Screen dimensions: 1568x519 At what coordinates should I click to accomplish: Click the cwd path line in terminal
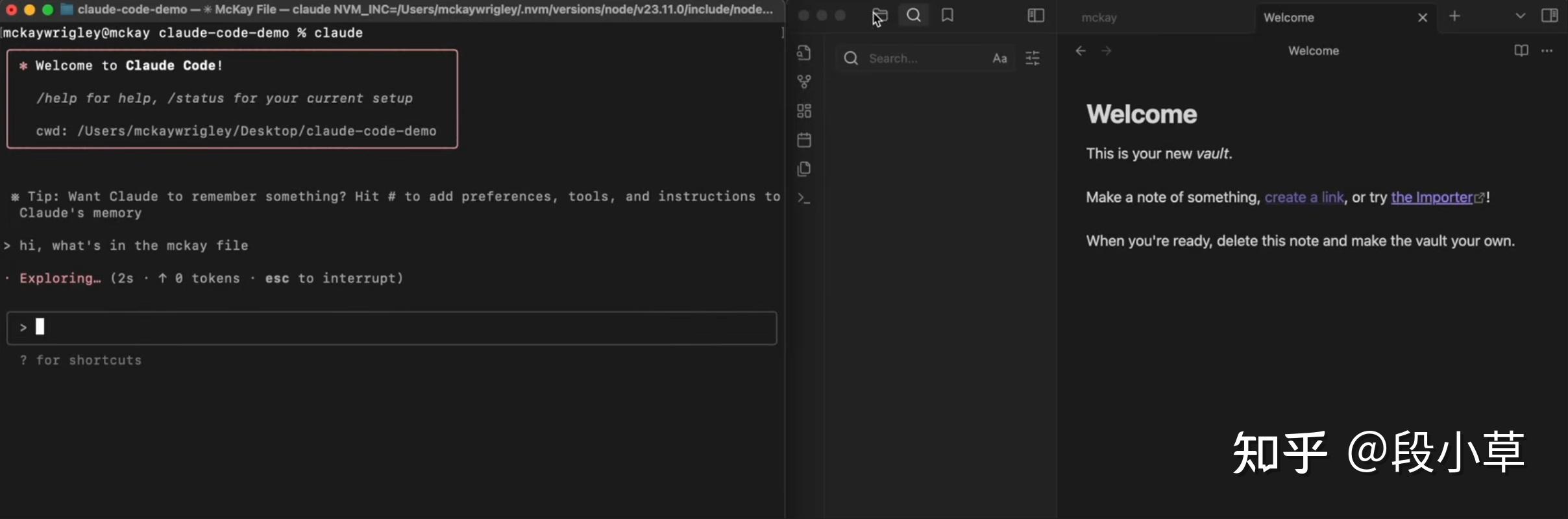236,131
